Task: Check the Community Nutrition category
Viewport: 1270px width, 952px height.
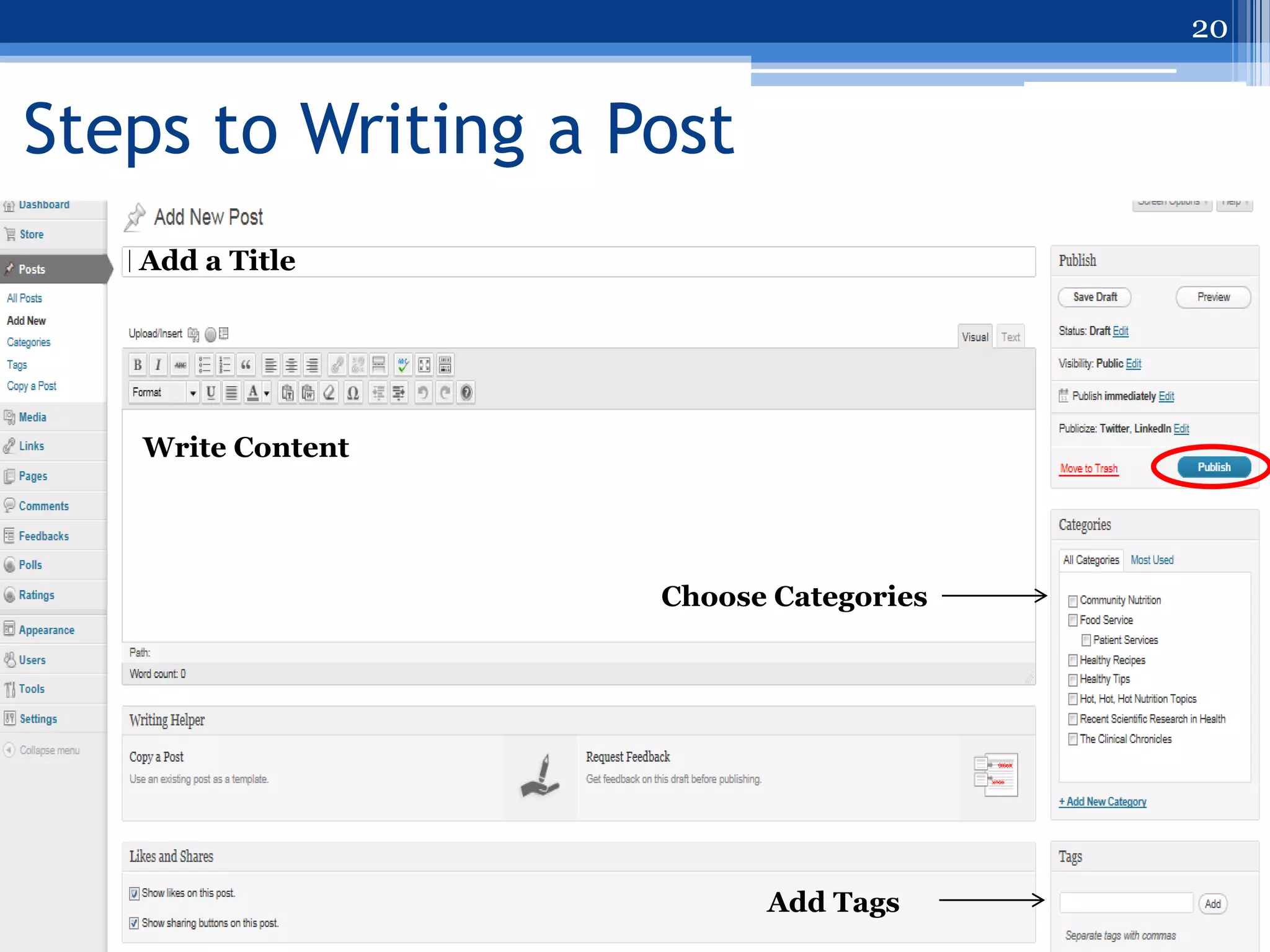Action: coord(1073,601)
